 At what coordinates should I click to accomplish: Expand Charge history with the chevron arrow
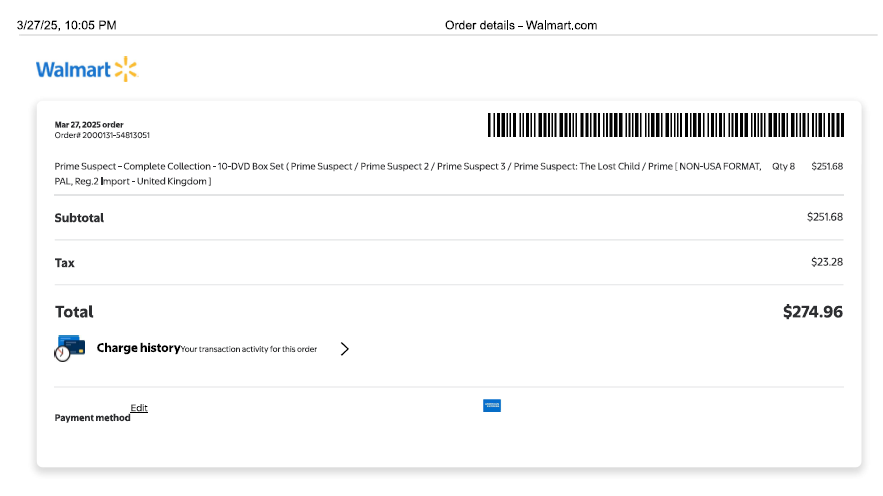[x=344, y=349]
